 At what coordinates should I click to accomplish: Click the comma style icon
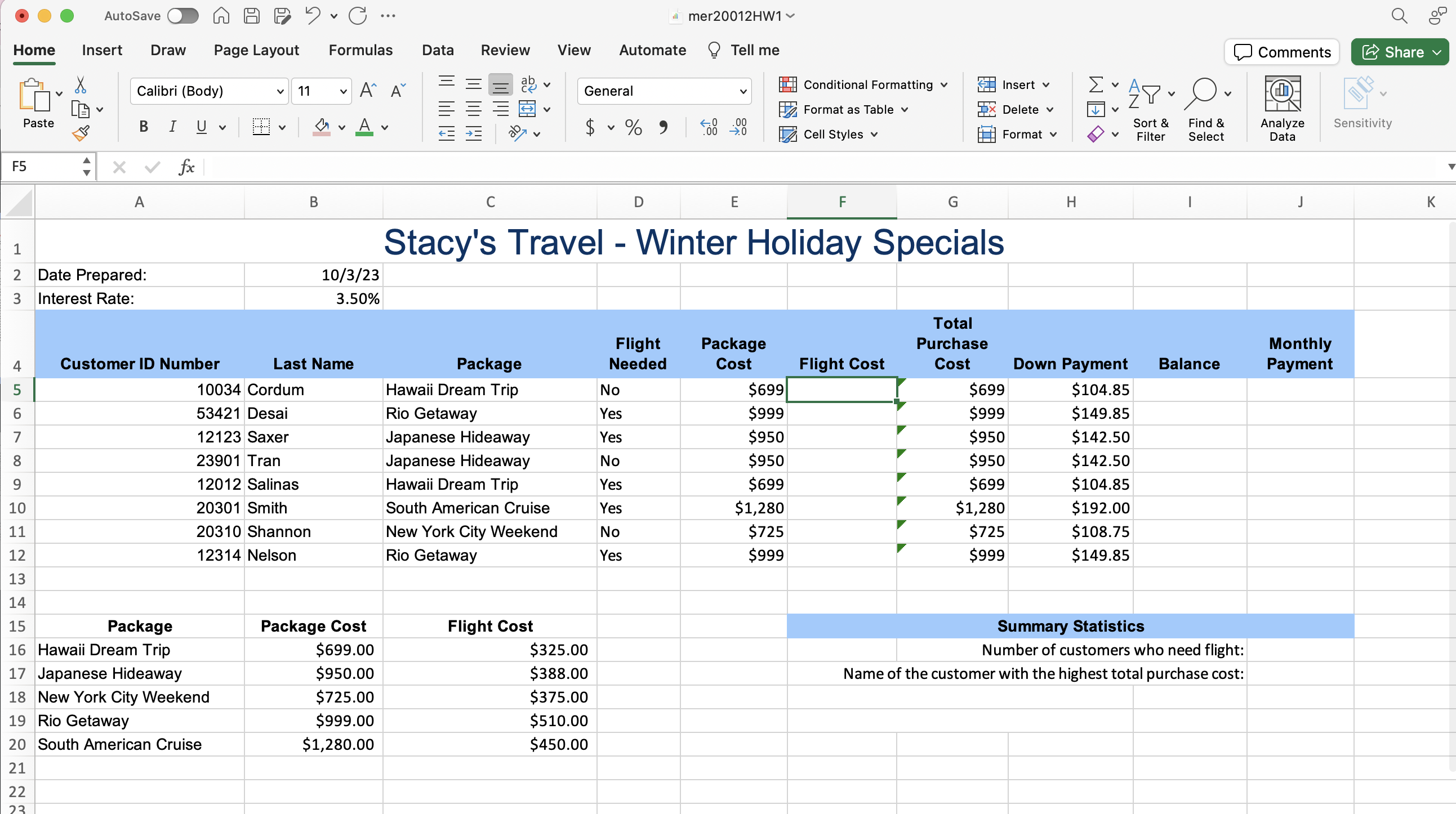[x=664, y=128]
